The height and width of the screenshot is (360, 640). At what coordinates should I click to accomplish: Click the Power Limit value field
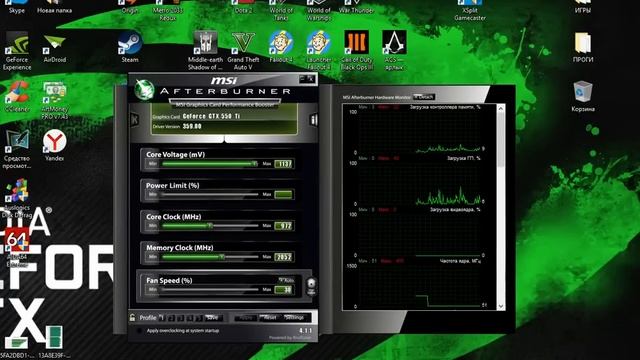[x=283, y=195]
